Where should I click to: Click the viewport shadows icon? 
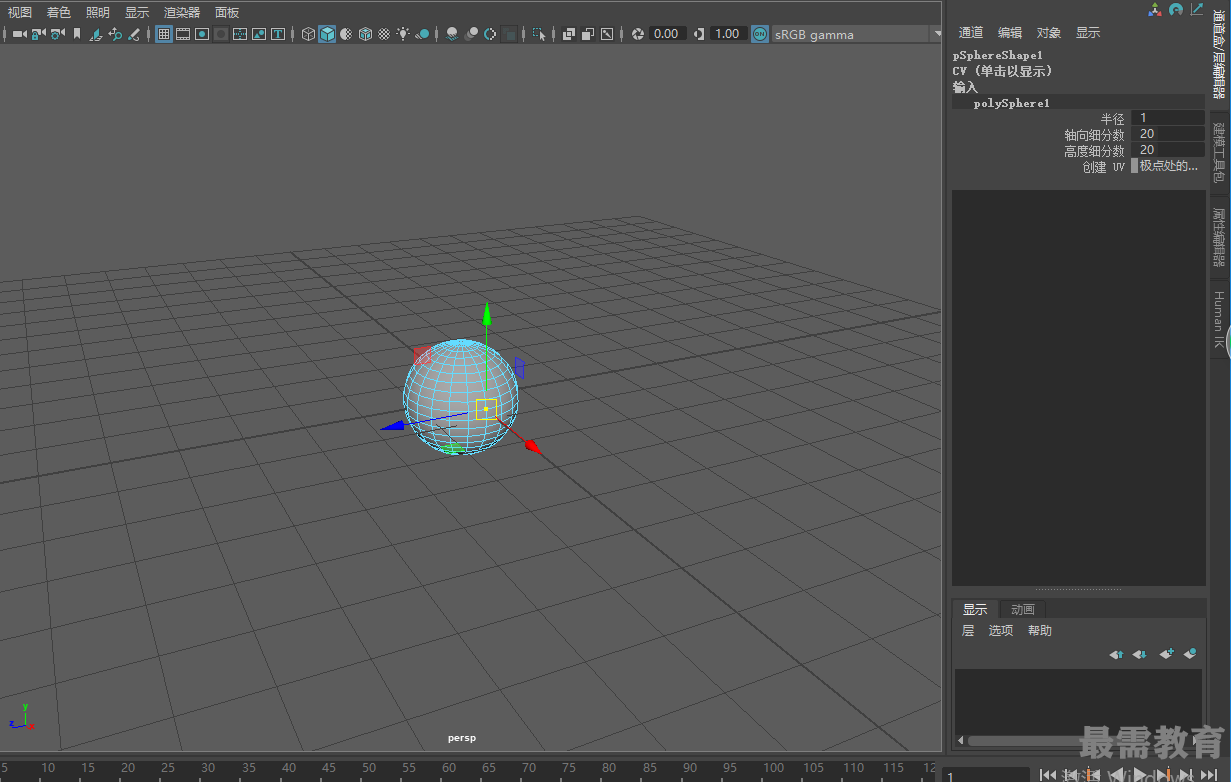tap(422, 34)
